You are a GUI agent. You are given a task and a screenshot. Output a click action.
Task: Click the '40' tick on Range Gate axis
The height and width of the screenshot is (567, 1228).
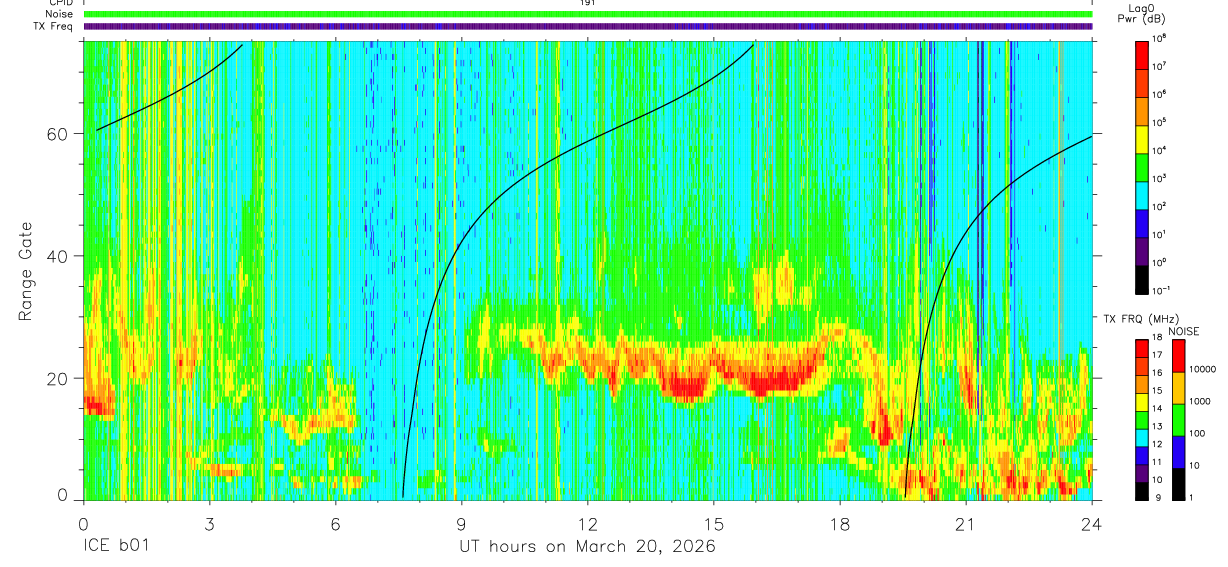[x=57, y=256]
